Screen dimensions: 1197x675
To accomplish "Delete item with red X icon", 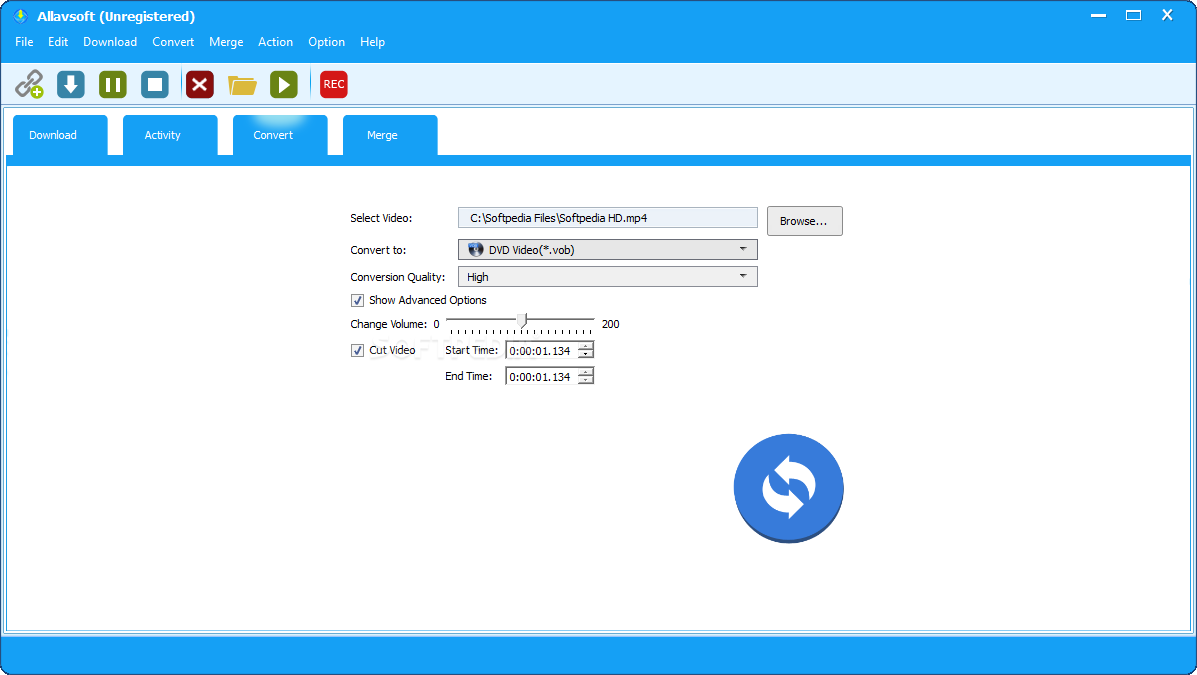I will pos(200,84).
